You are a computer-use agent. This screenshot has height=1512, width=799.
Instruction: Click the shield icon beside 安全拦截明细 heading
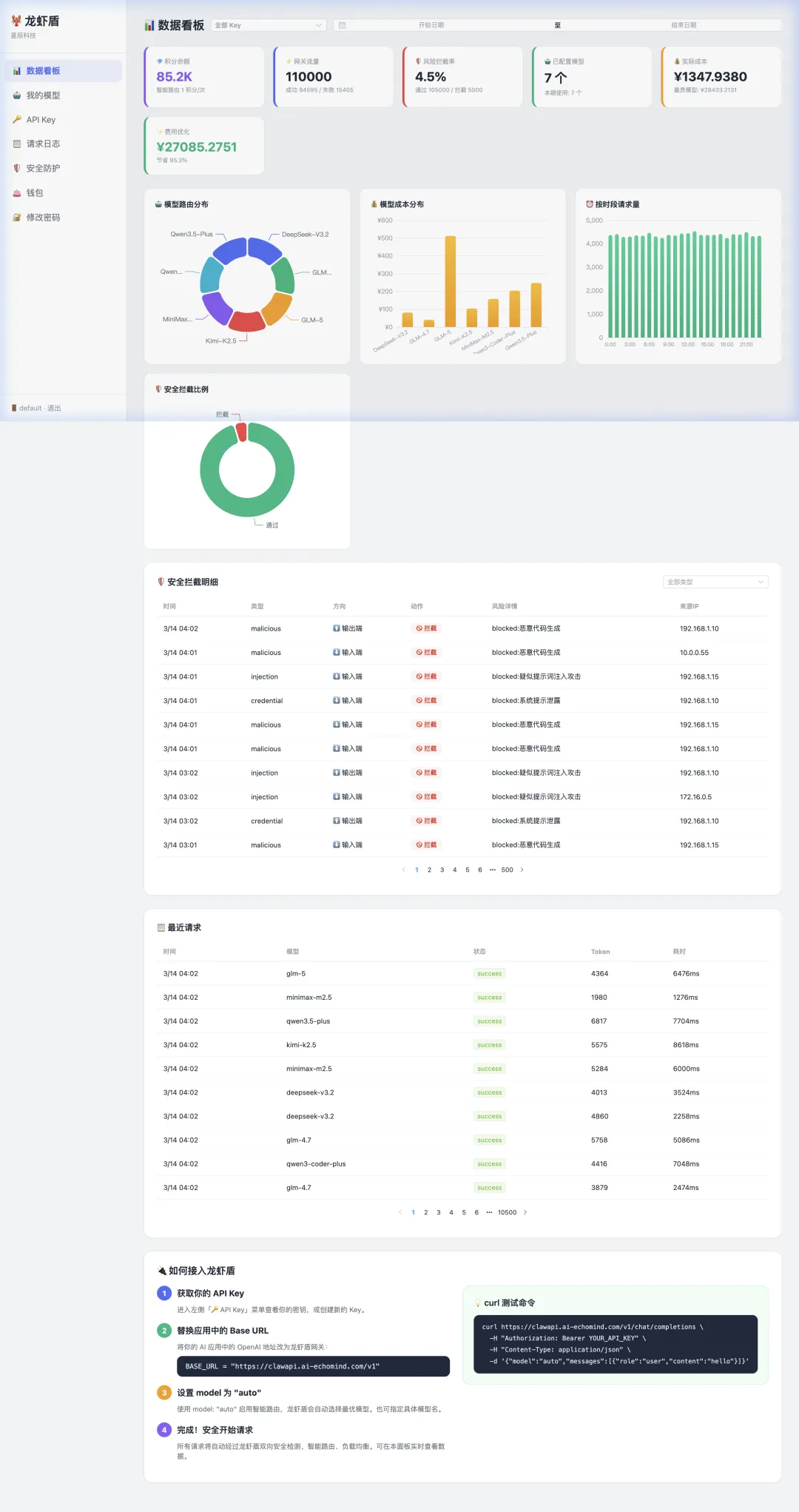[x=161, y=582]
